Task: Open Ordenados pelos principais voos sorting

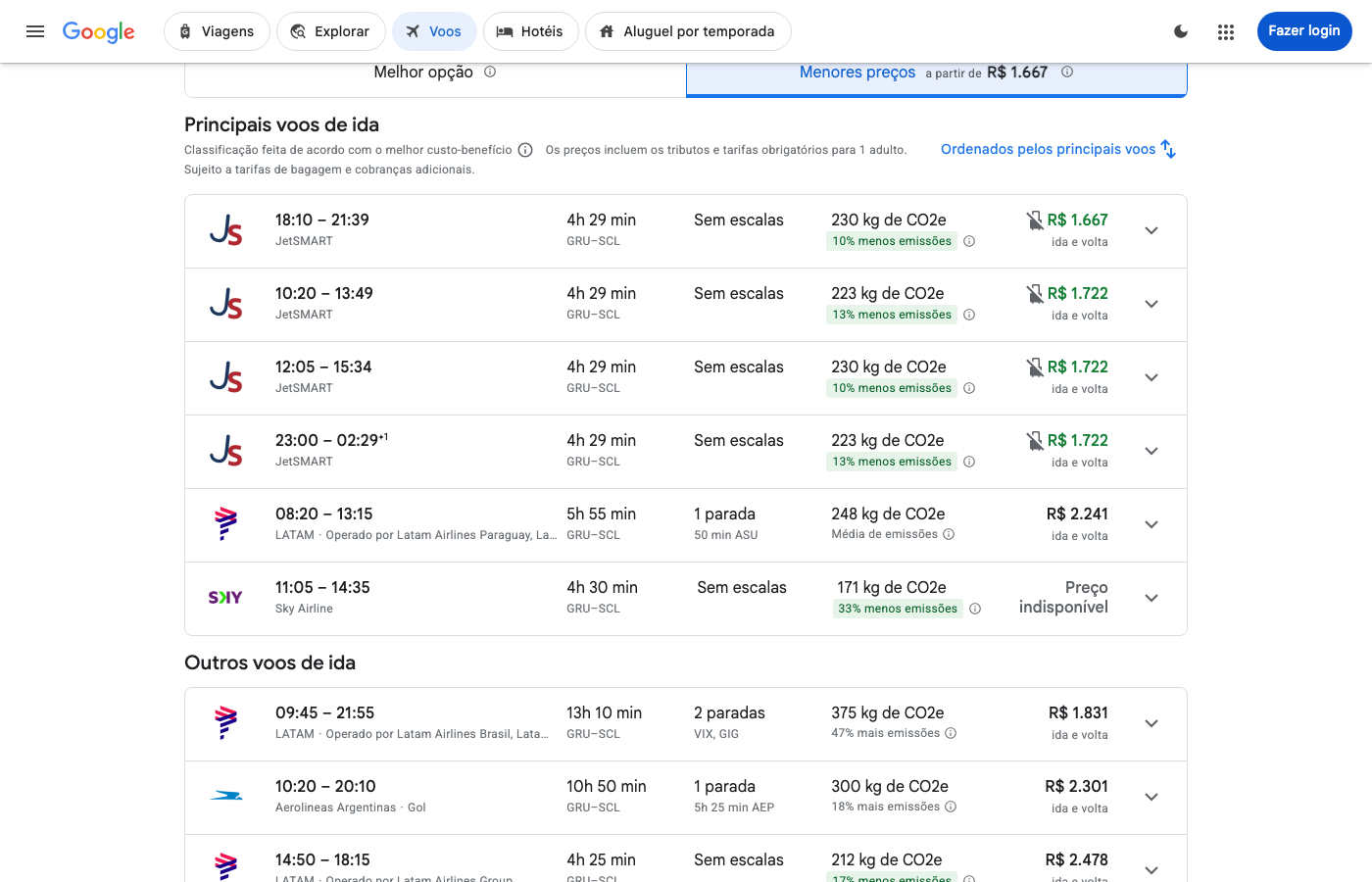Action: [1058, 149]
